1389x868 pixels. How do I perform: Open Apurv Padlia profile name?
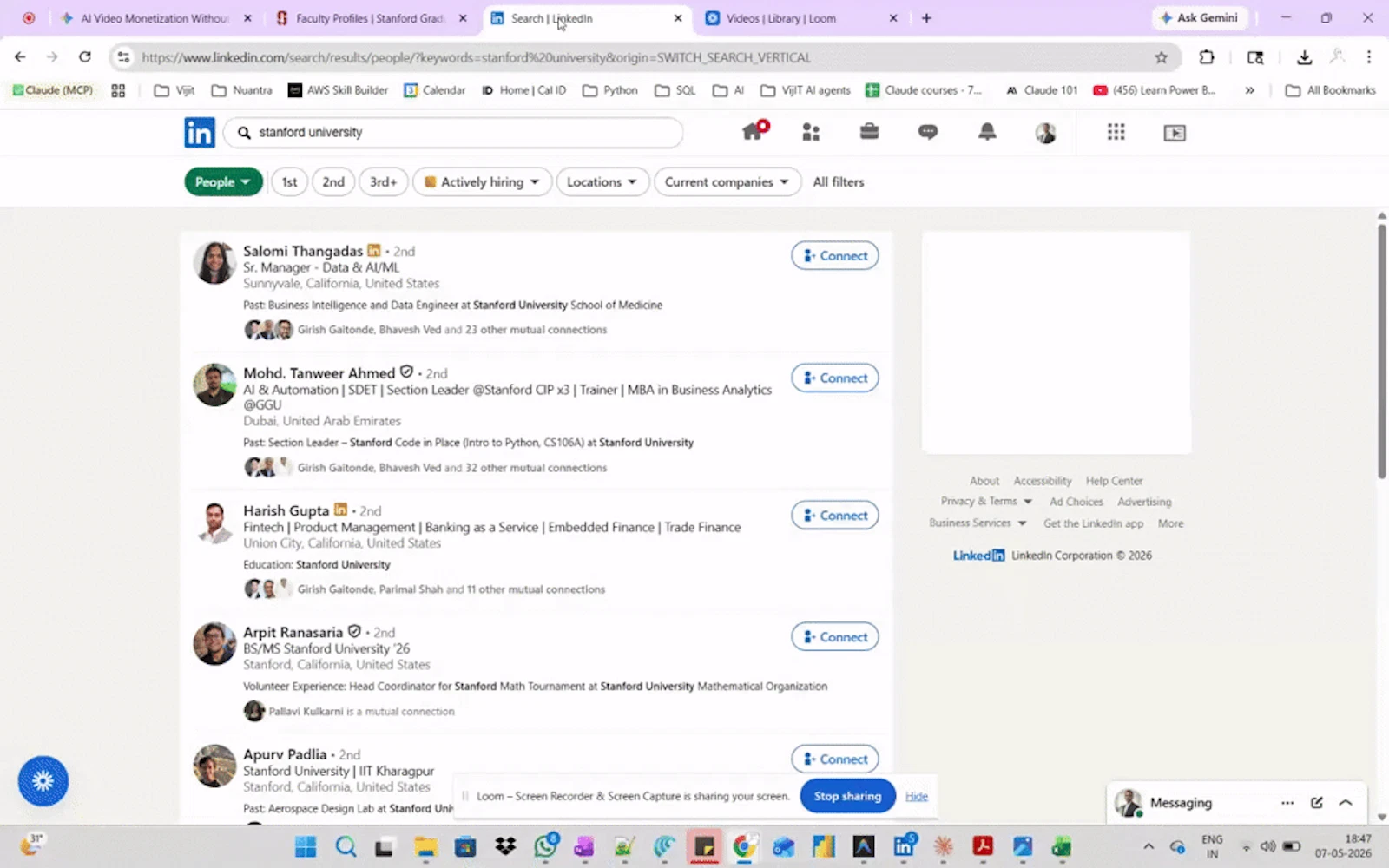tap(285, 754)
